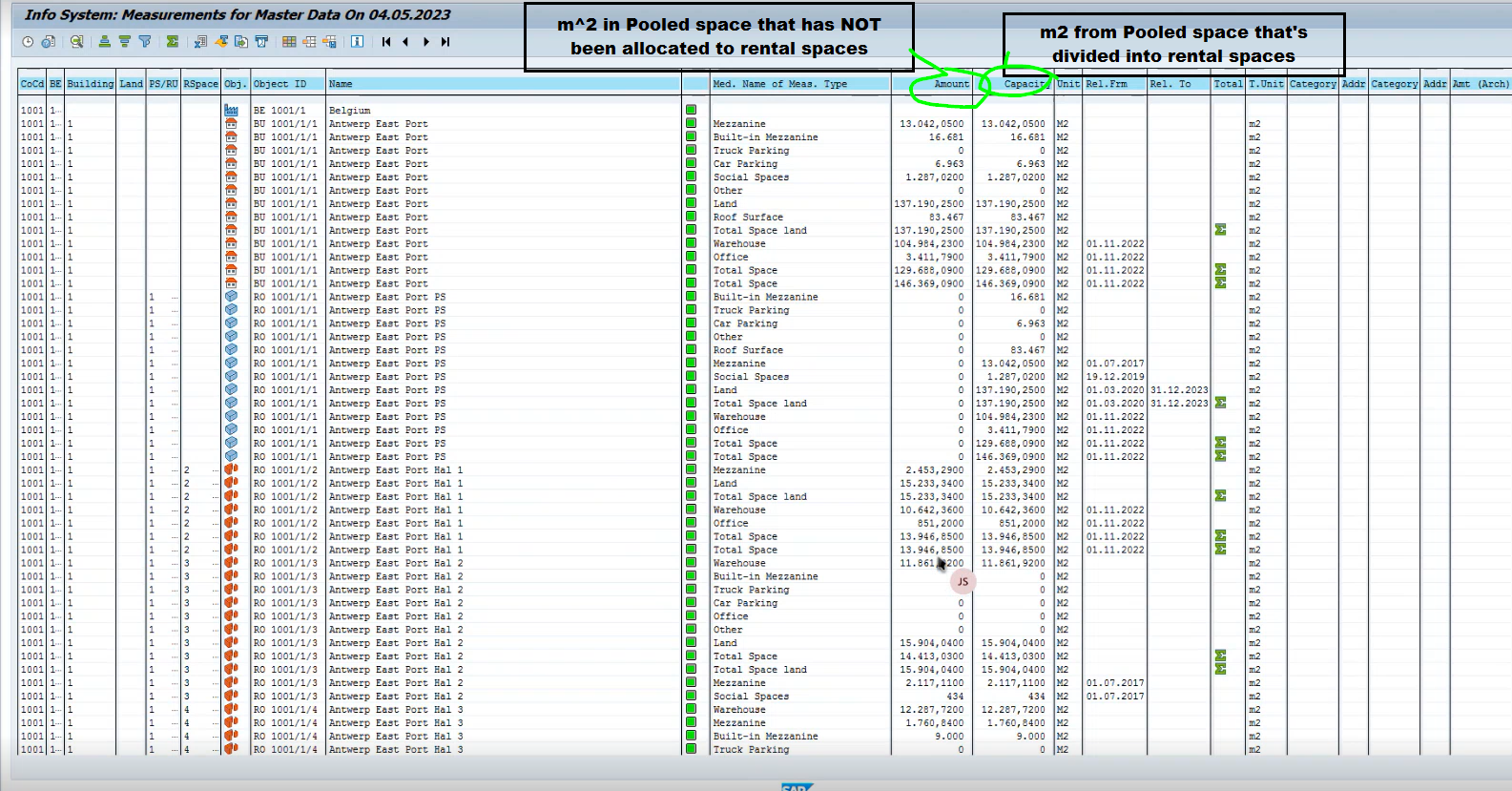Sort the list in descending order

[125, 42]
